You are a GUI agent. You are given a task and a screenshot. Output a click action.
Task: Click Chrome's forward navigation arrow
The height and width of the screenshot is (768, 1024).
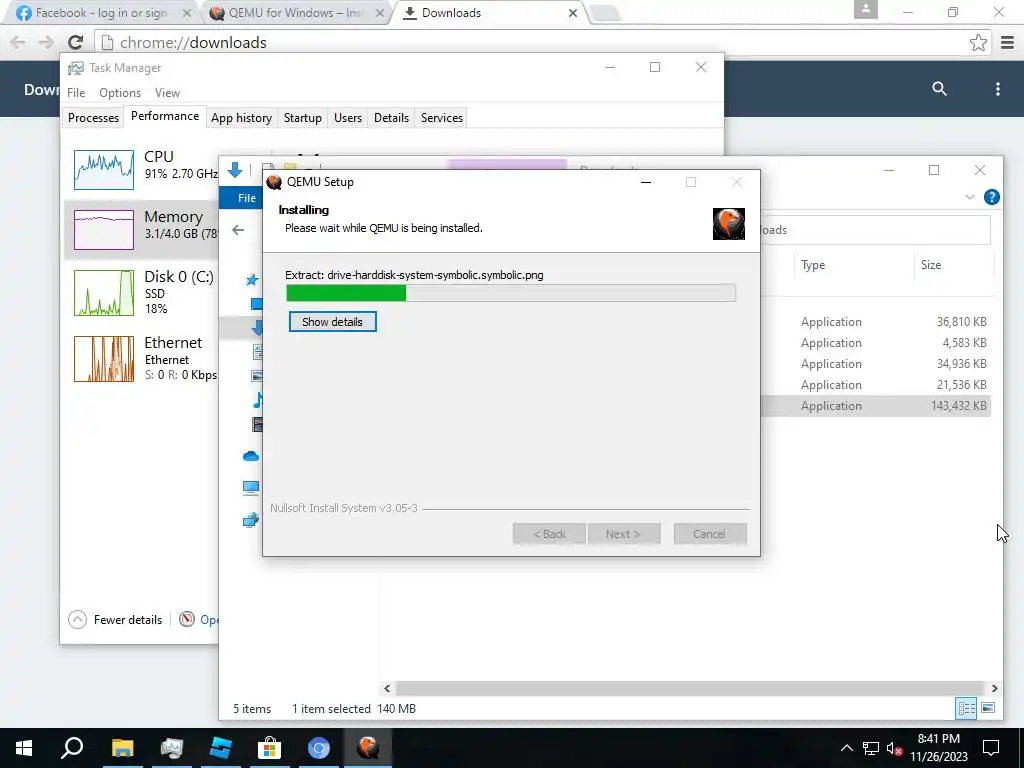(x=46, y=42)
